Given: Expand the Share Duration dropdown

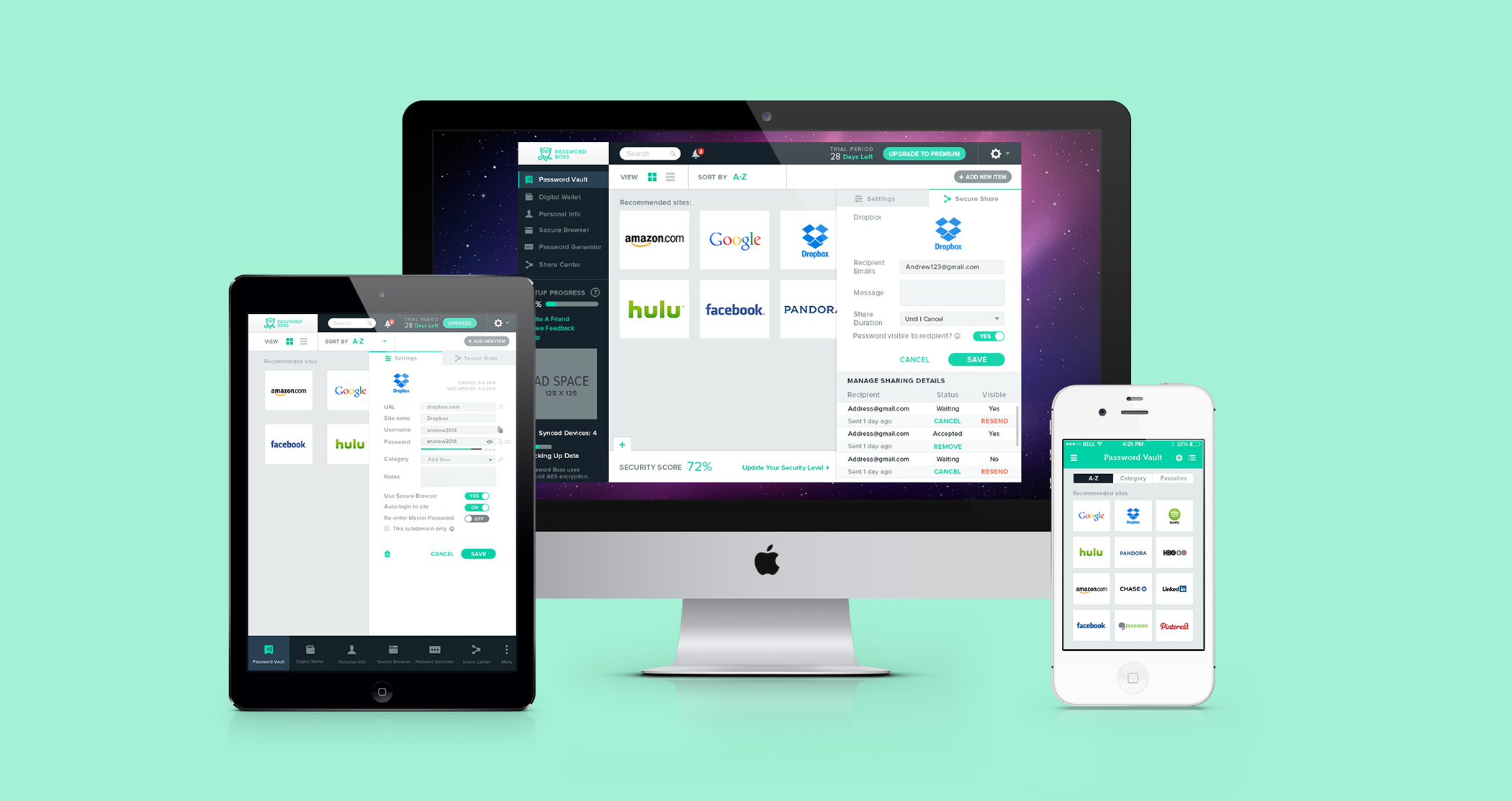Looking at the screenshot, I should [x=994, y=317].
